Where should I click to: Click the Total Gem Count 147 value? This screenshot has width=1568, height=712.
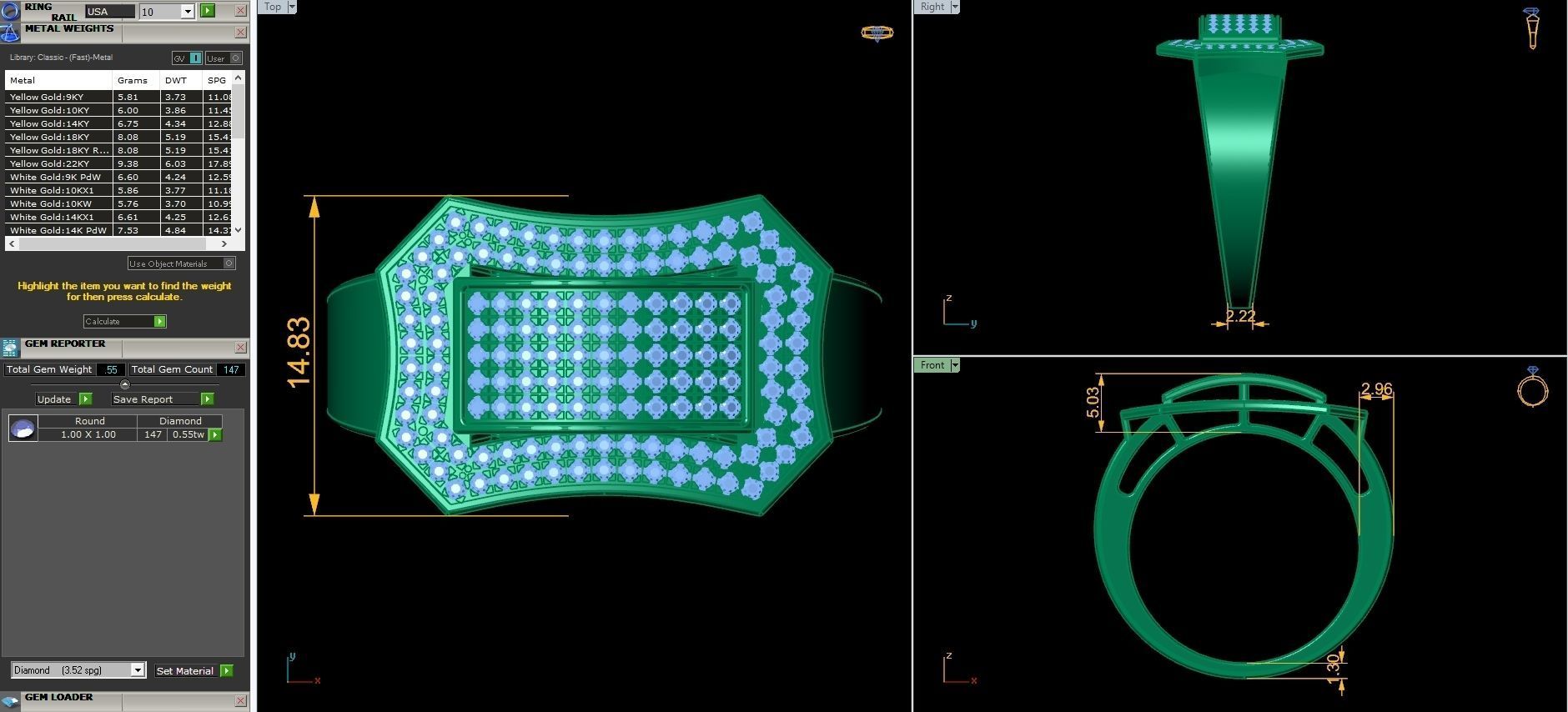click(231, 369)
